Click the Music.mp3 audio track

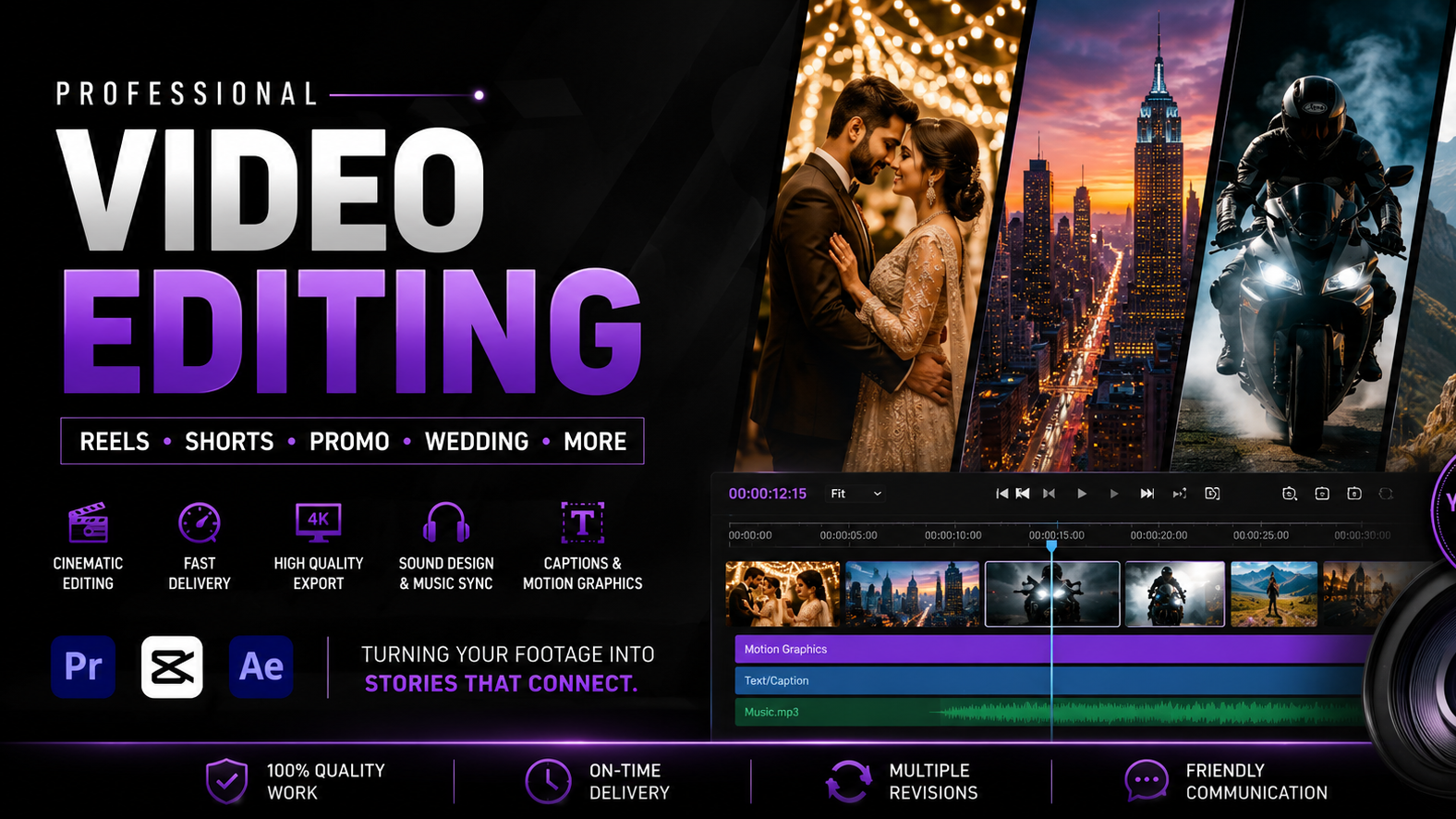1051,712
